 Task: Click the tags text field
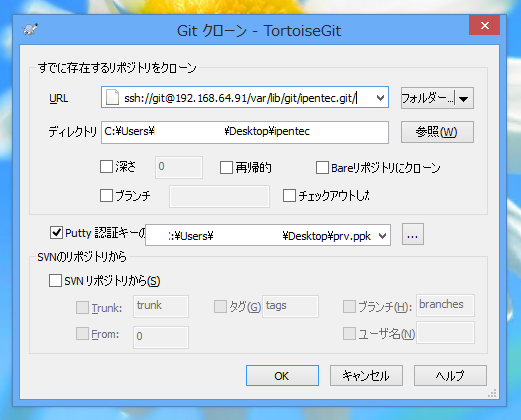click(x=290, y=306)
